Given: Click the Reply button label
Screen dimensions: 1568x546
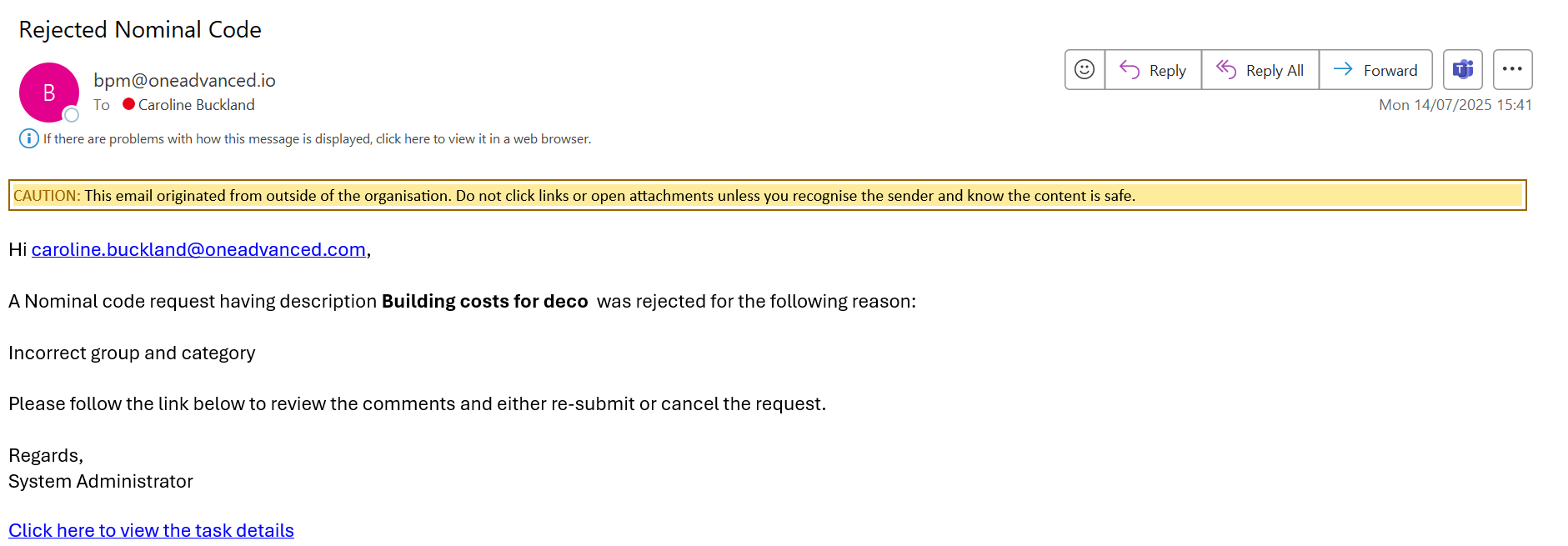Looking at the screenshot, I should tap(1167, 71).
